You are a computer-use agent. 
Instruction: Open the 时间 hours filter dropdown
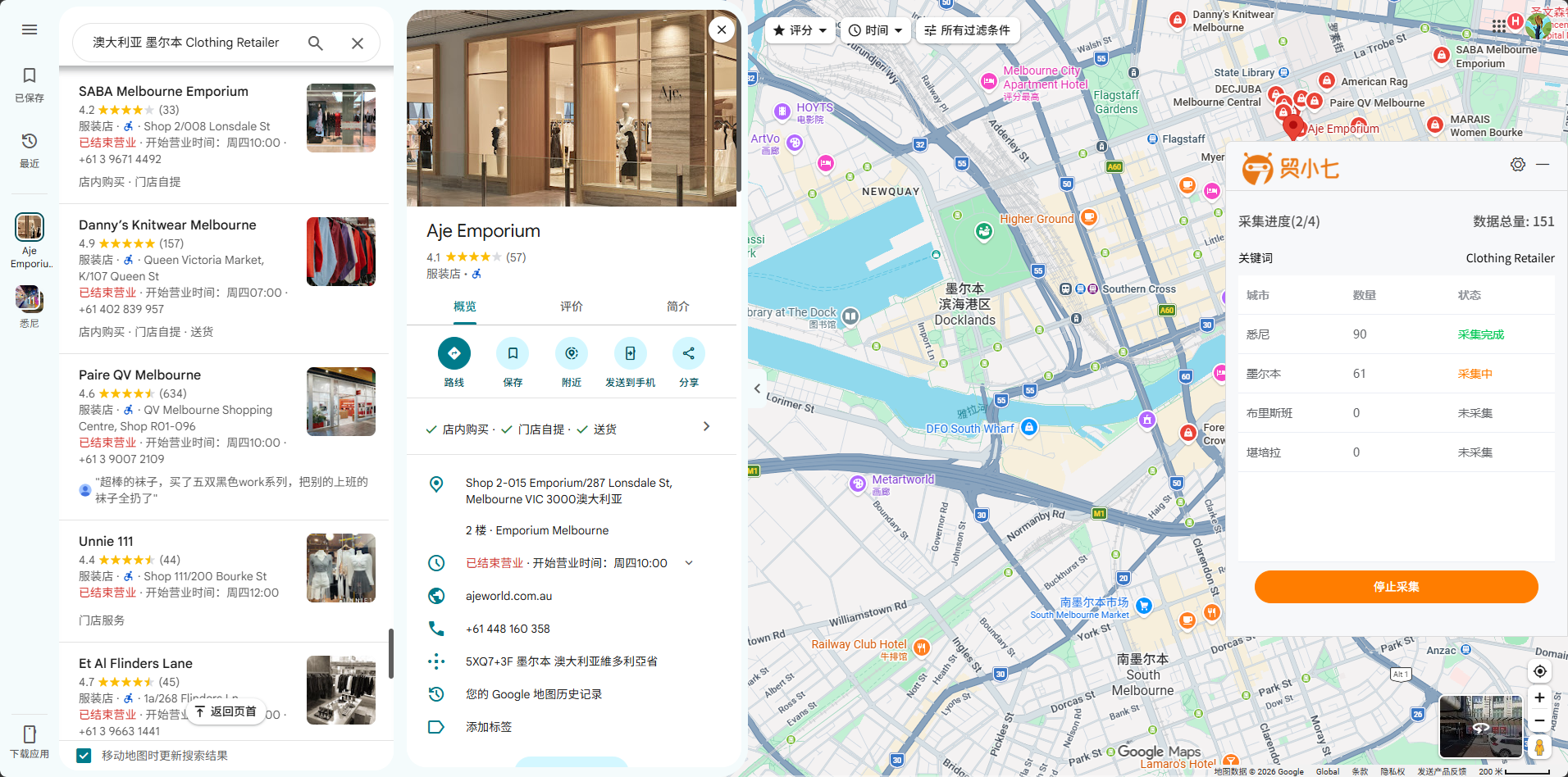click(876, 30)
